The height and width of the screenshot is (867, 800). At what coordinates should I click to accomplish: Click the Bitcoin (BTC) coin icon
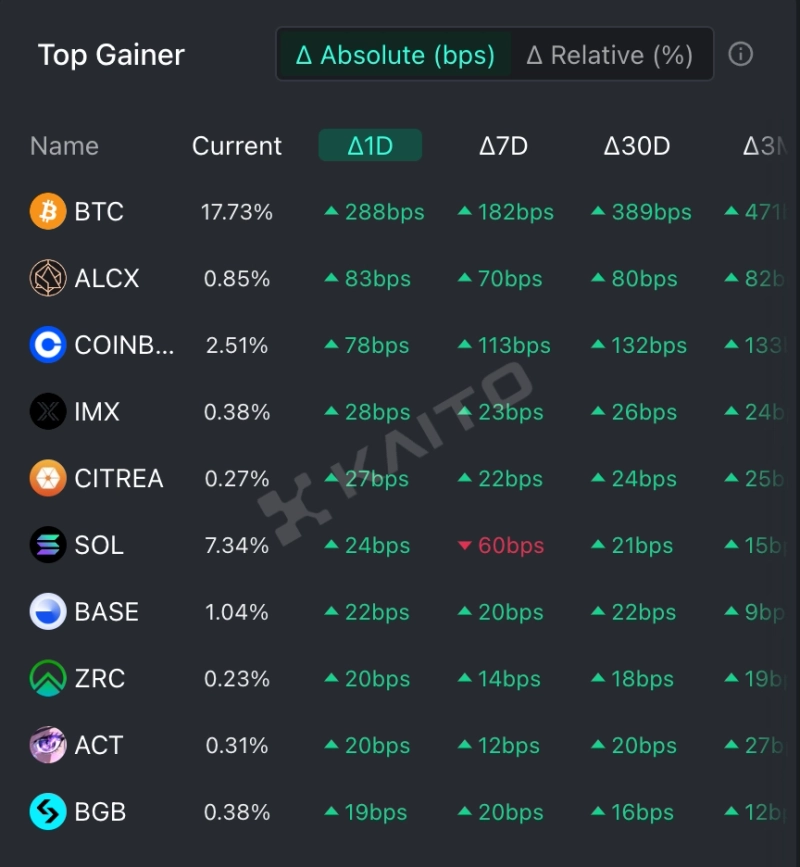[x=48, y=212]
